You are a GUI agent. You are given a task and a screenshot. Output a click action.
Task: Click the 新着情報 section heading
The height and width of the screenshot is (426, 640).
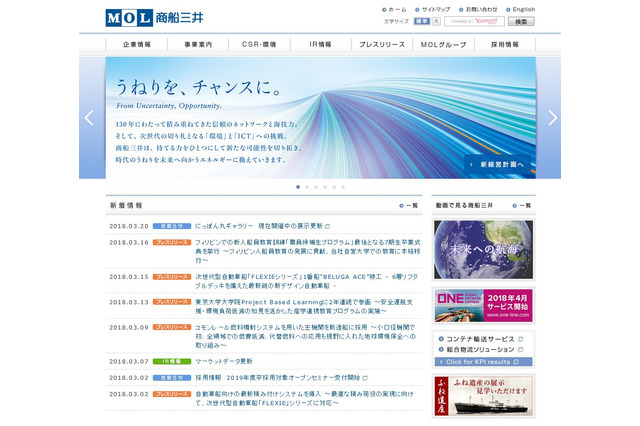click(x=126, y=205)
